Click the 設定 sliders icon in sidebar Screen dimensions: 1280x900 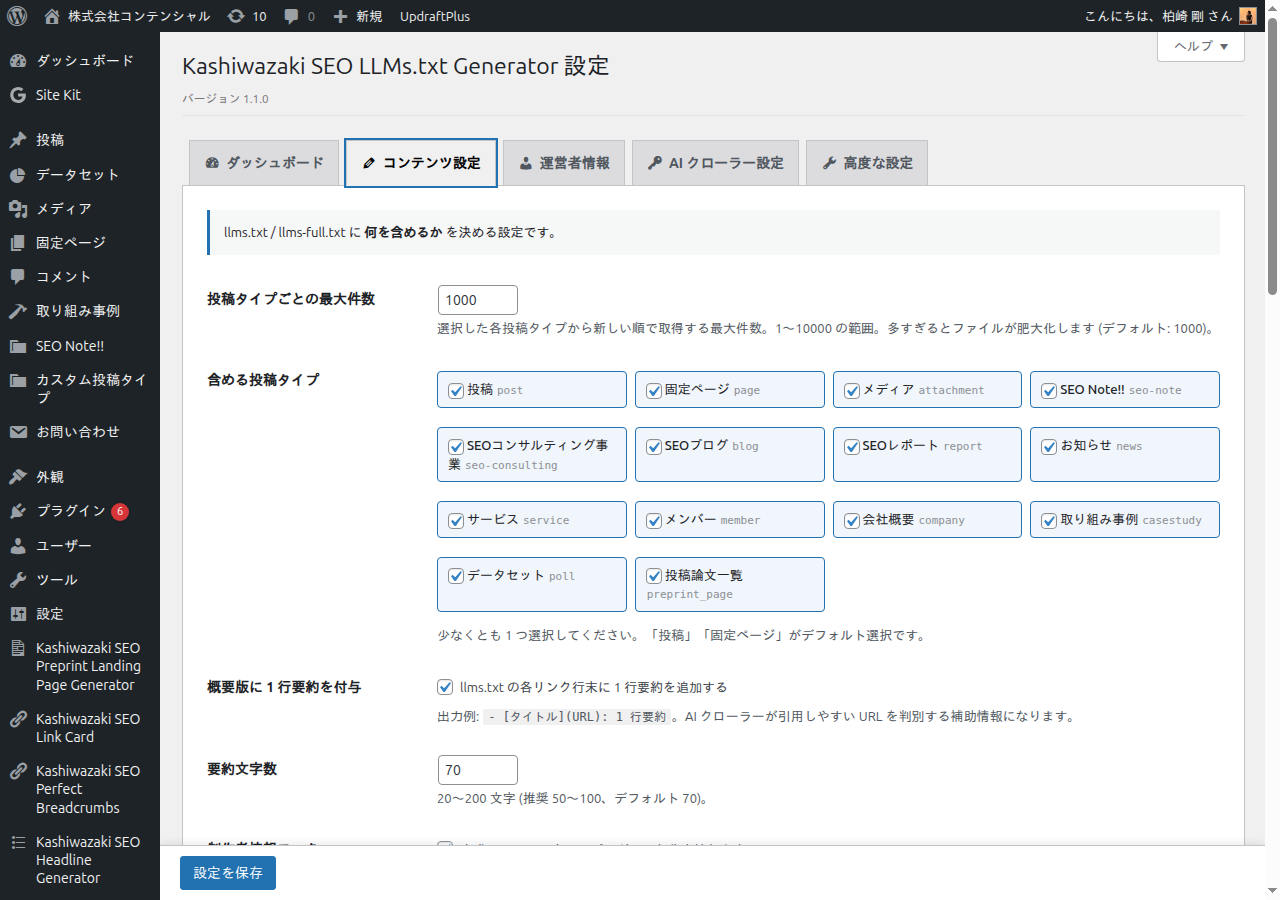[x=18, y=614]
